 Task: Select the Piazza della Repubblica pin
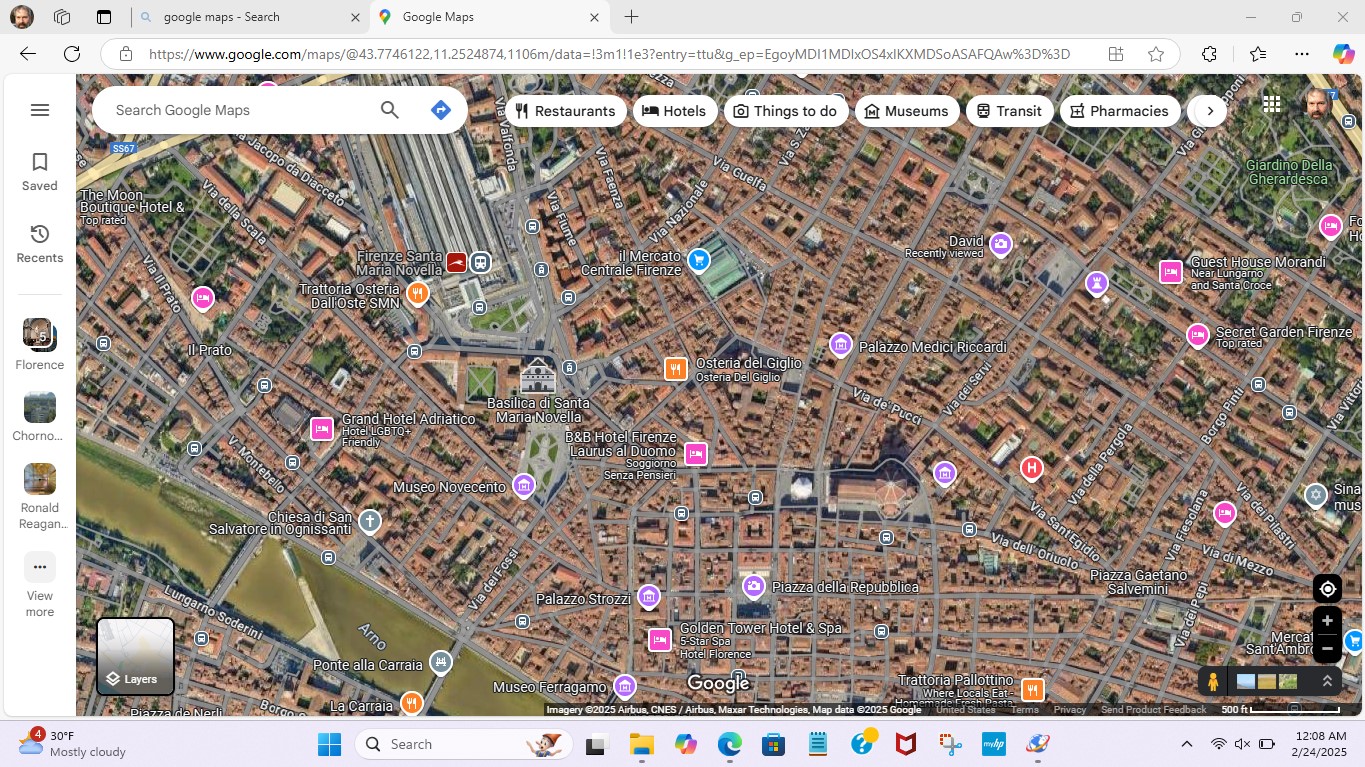754,587
